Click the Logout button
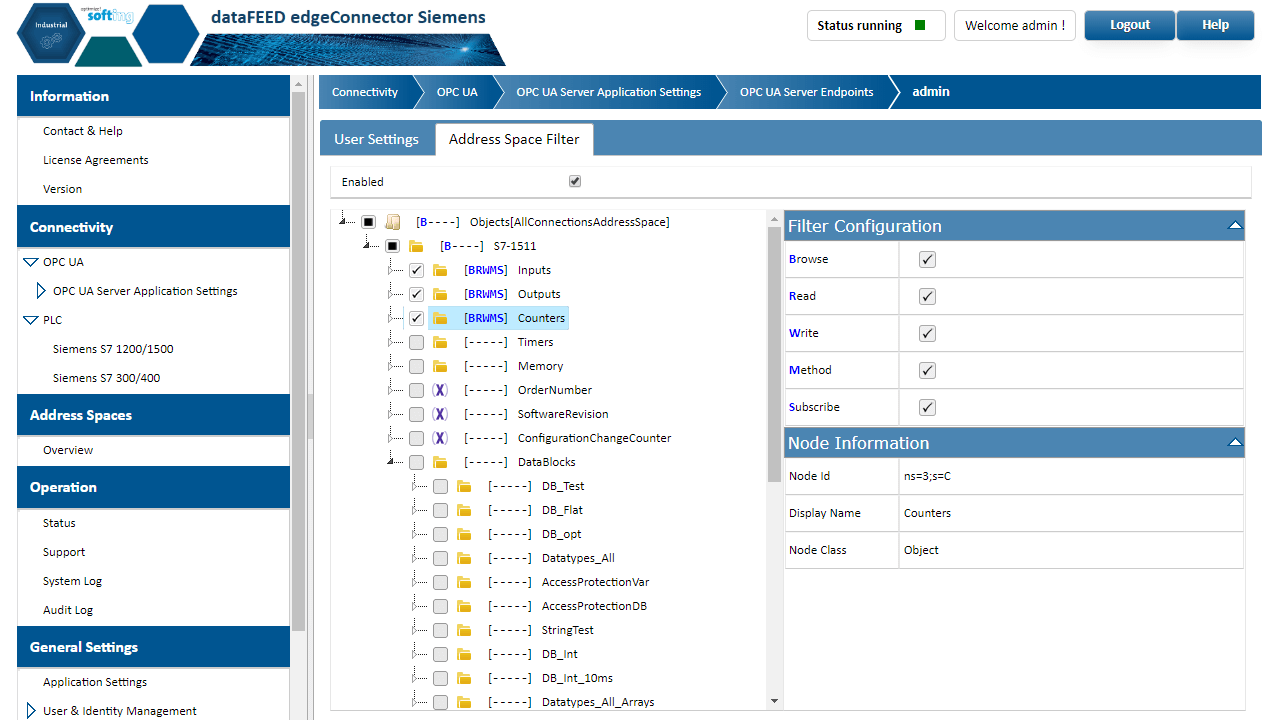Image resolution: width=1280 pixels, height=720 pixels. pos(1129,25)
